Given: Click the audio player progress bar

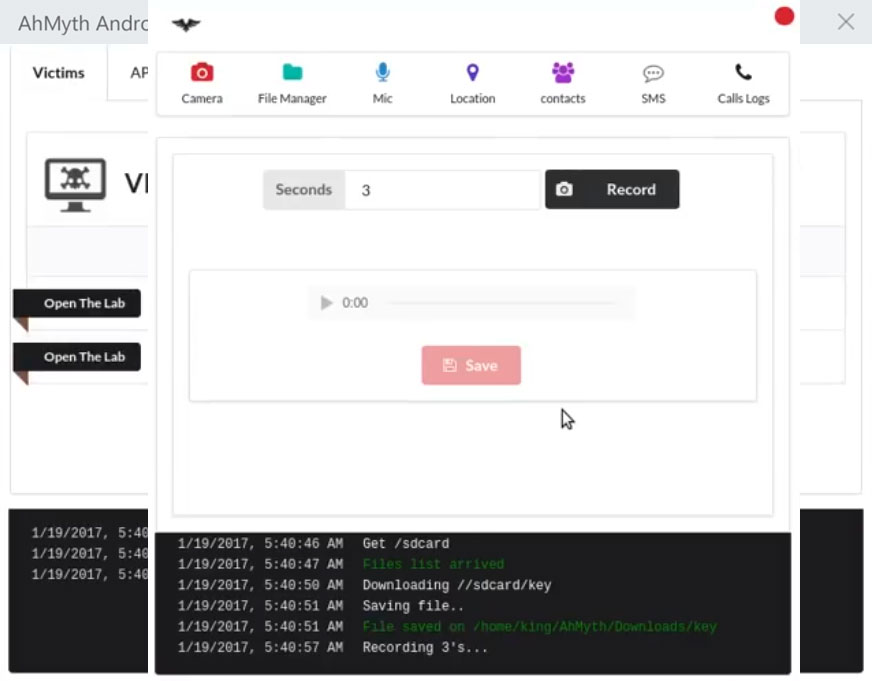Looking at the screenshot, I should coord(501,303).
